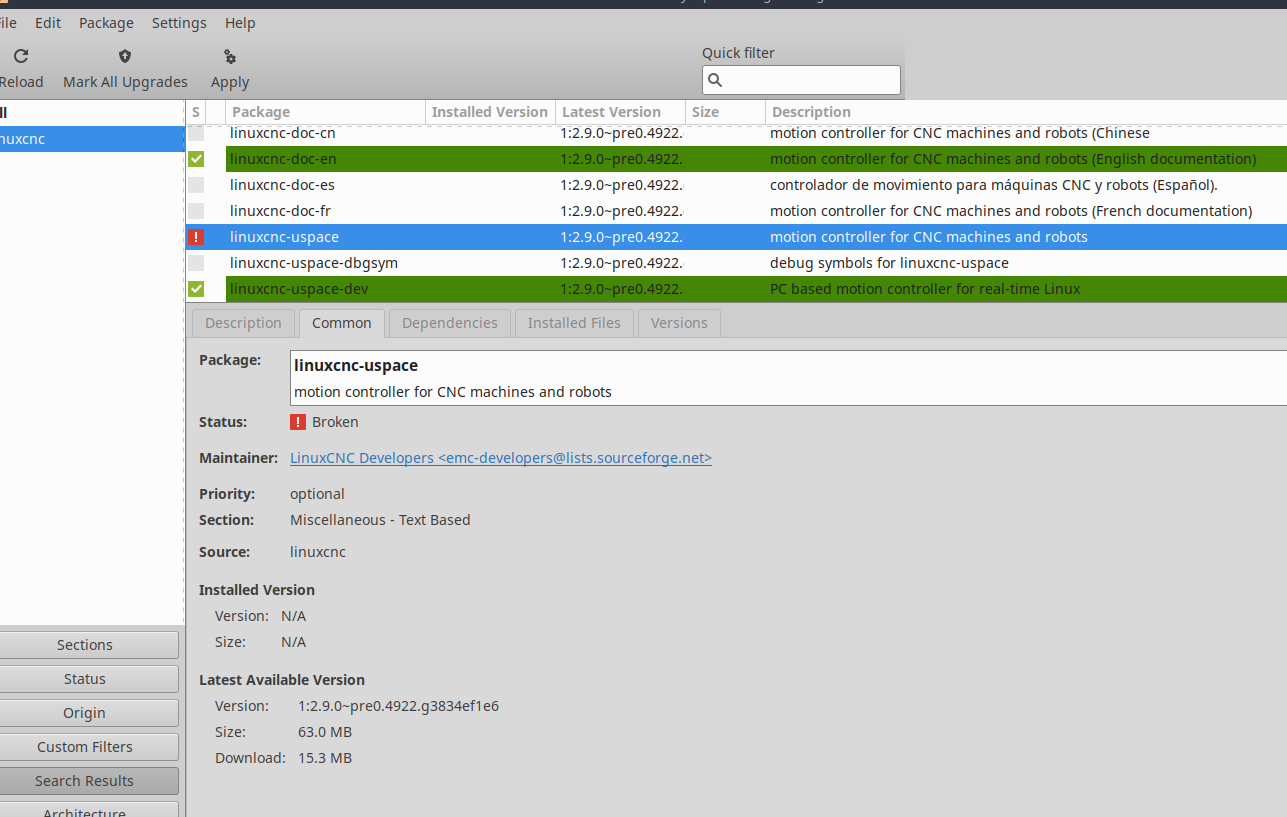Toggle the checkbox for linuxcnc-doc-es
1287x817 pixels.
(x=196, y=185)
